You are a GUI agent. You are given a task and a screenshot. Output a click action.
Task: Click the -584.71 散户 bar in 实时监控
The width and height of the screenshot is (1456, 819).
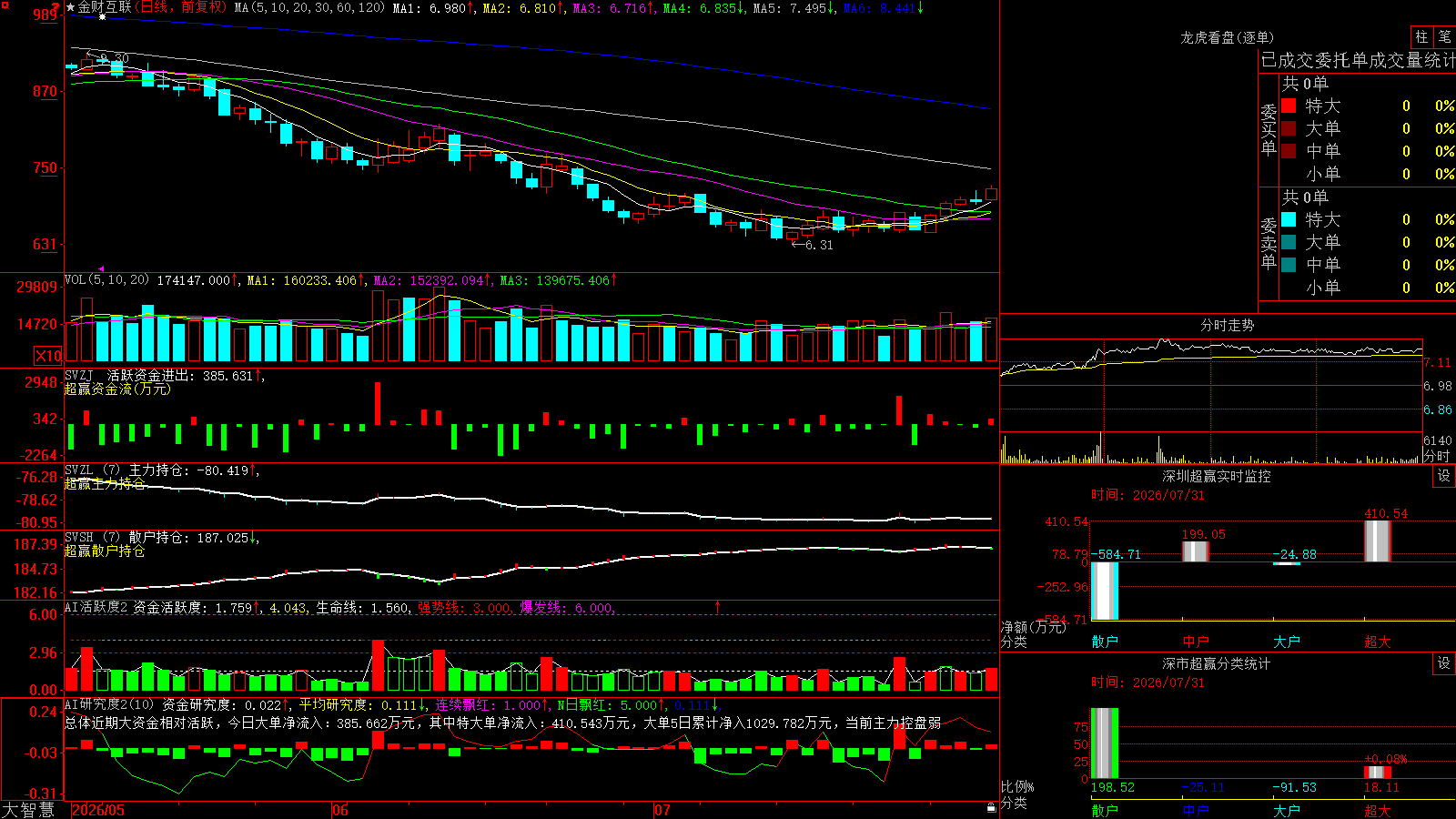pos(1105,591)
